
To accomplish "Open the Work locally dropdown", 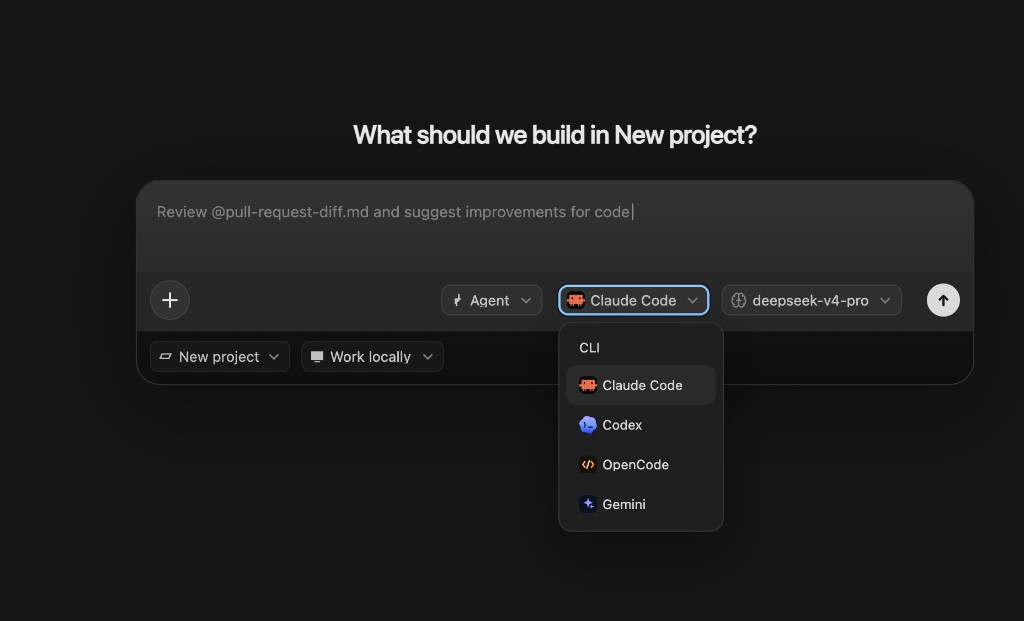I will [x=372, y=357].
